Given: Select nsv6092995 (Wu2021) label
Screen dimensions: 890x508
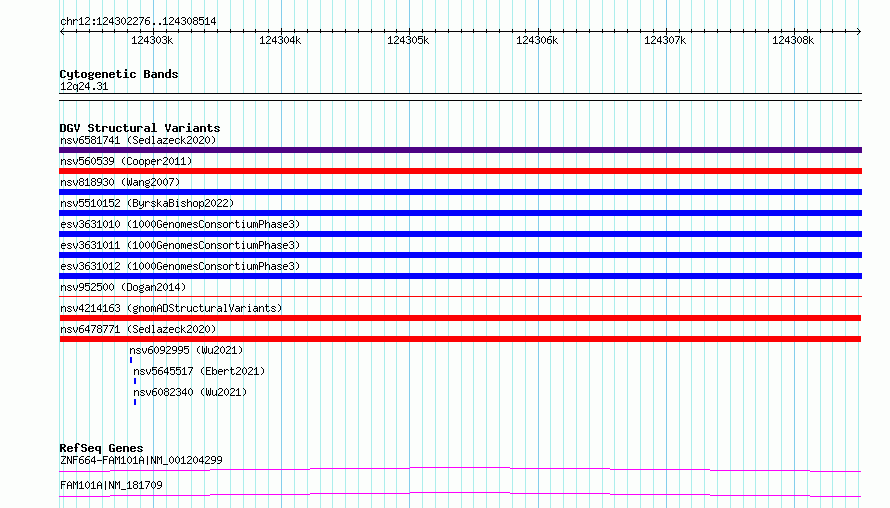Looking at the screenshot, I should click(186, 350).
